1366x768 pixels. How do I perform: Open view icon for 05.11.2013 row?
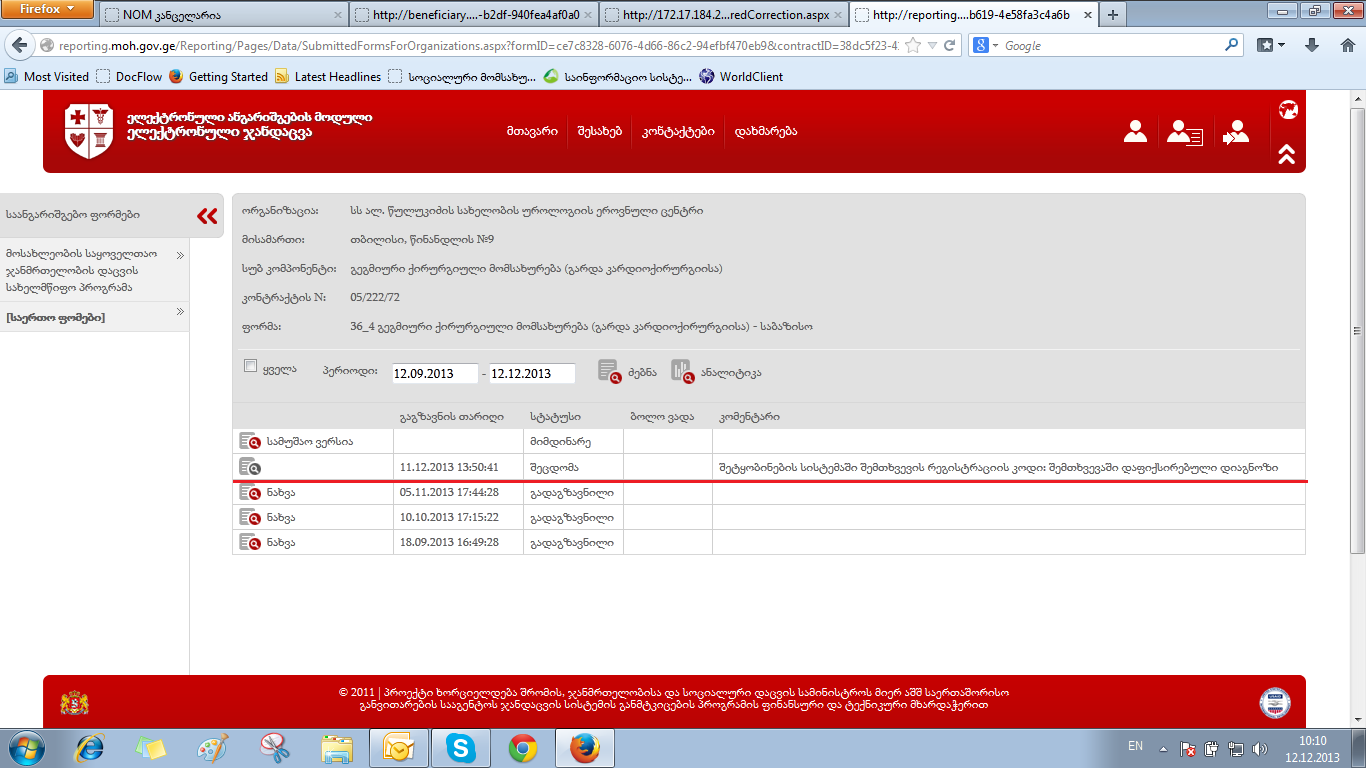[x=249, y=492]
